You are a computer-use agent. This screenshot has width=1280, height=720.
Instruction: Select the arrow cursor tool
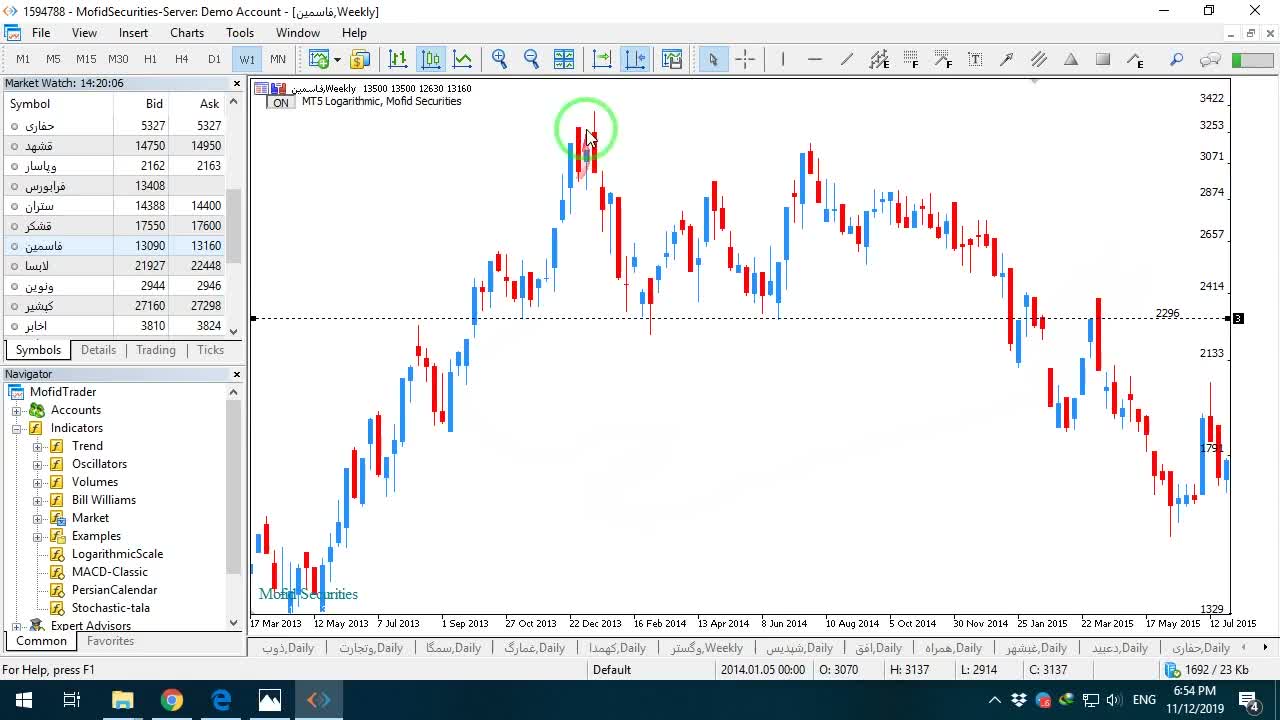tap(713, 59)
